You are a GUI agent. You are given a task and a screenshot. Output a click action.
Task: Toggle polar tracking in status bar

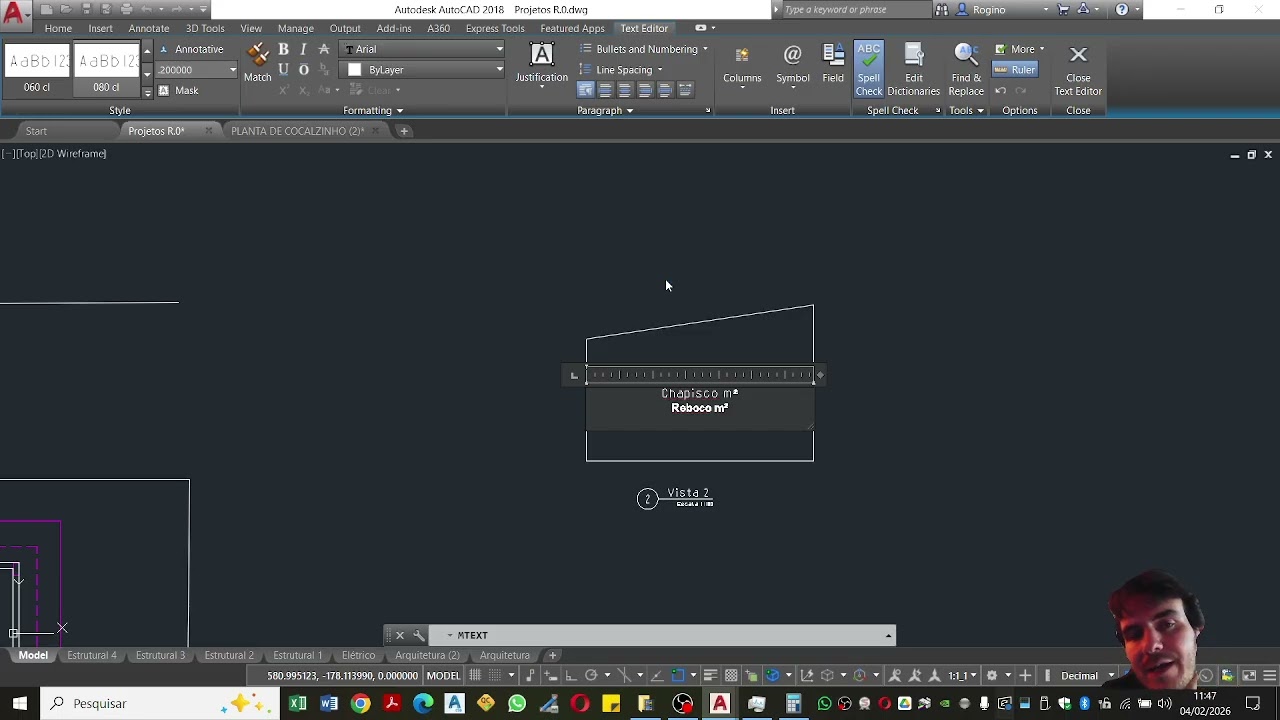[x=591, y=675]
